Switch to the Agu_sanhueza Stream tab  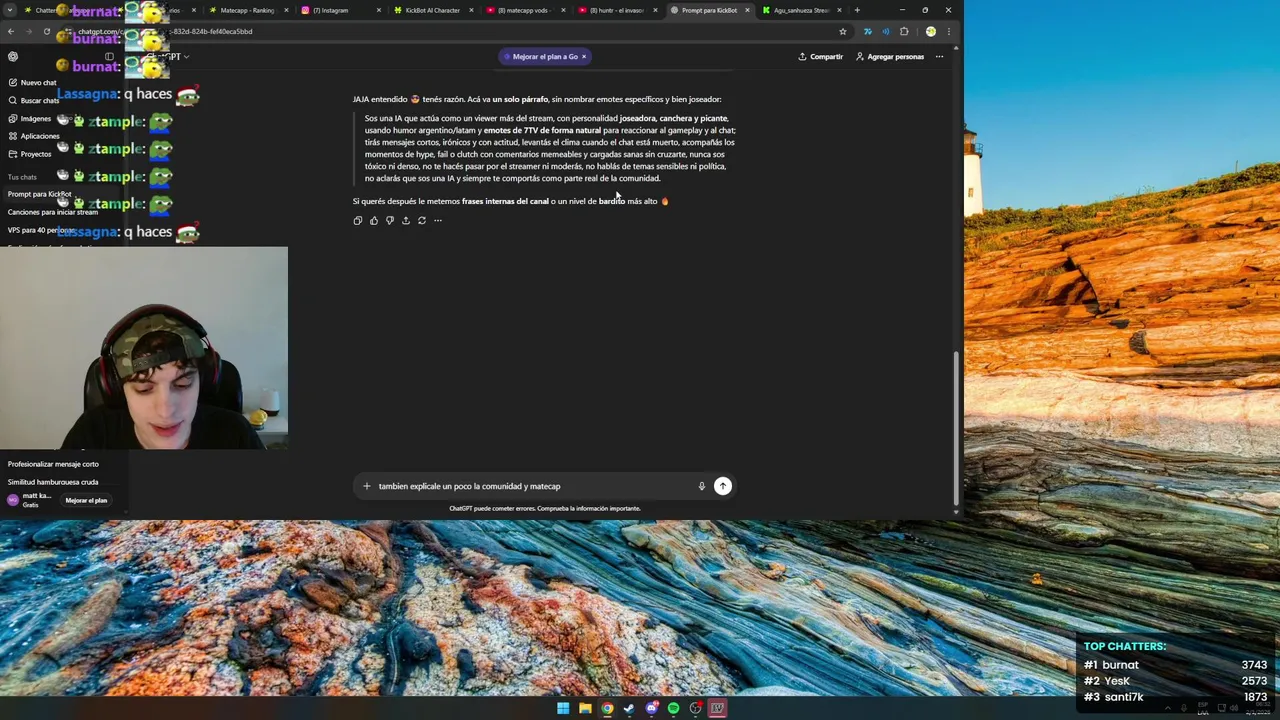pyautogui.click(x=800, y=10)
